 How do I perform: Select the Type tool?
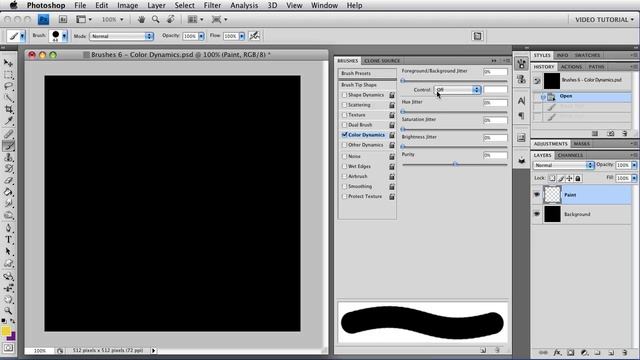pyautogui.click(x=8, y=240)
